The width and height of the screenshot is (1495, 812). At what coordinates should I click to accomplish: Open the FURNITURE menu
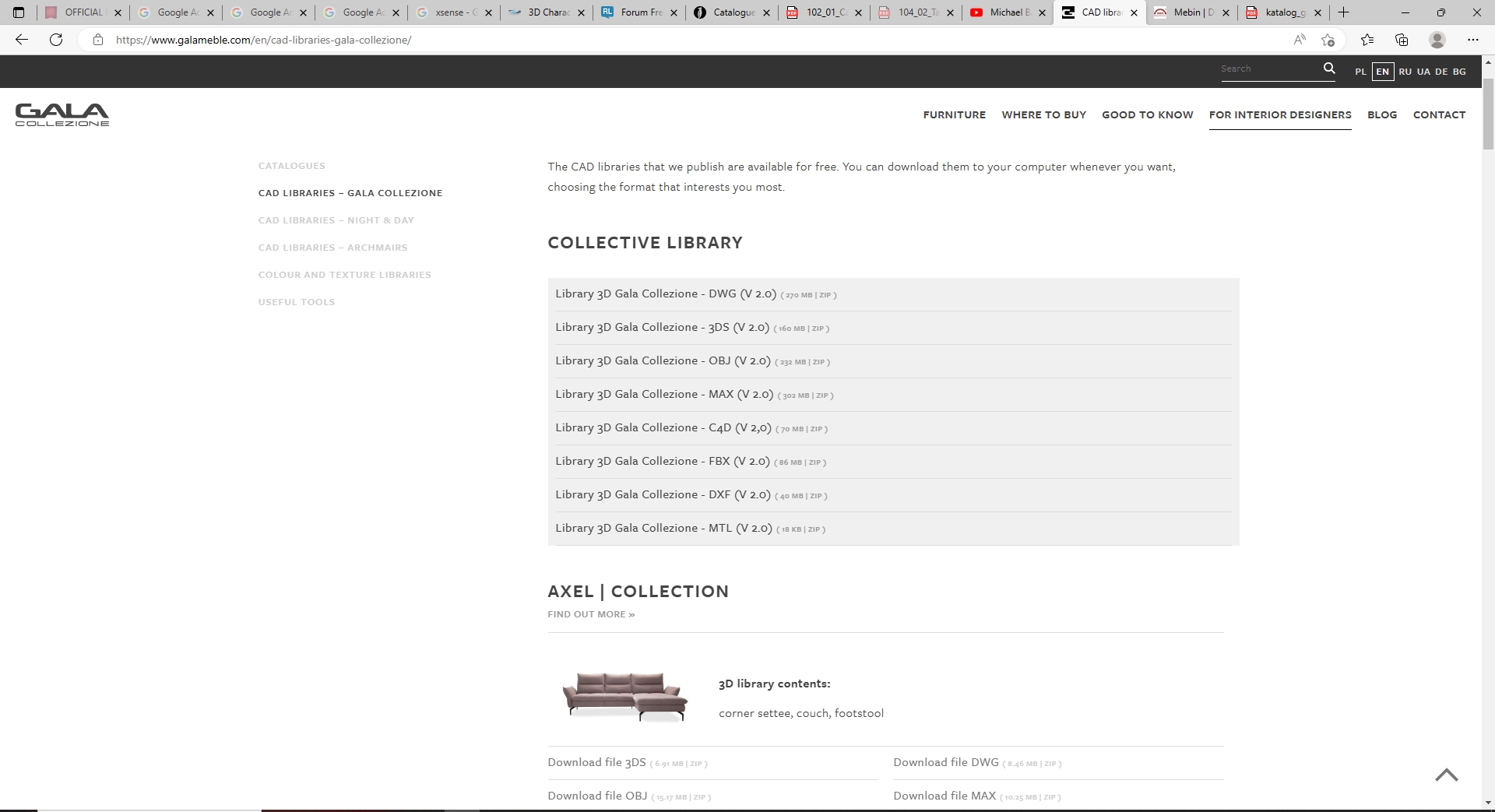(x=955, y=114)
